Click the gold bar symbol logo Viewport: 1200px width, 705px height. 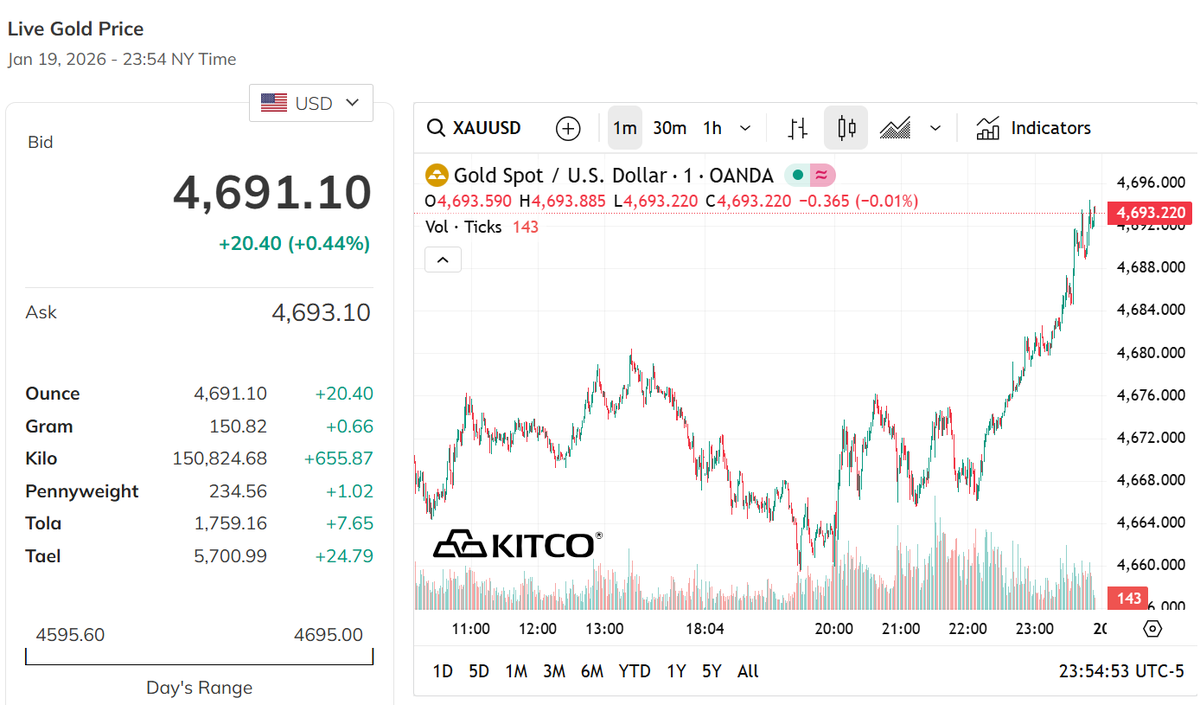(437, 176)
